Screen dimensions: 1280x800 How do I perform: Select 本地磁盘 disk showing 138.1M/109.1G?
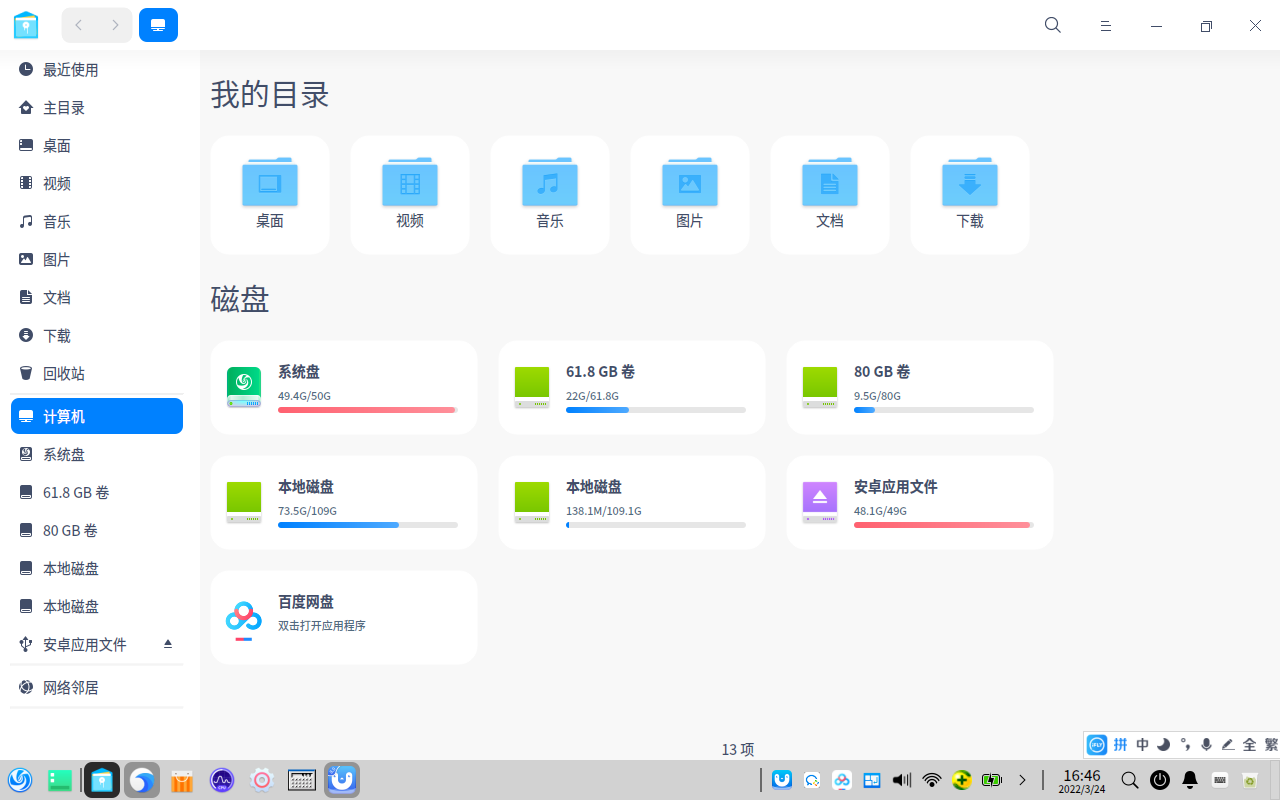click(x=632, y=502)
